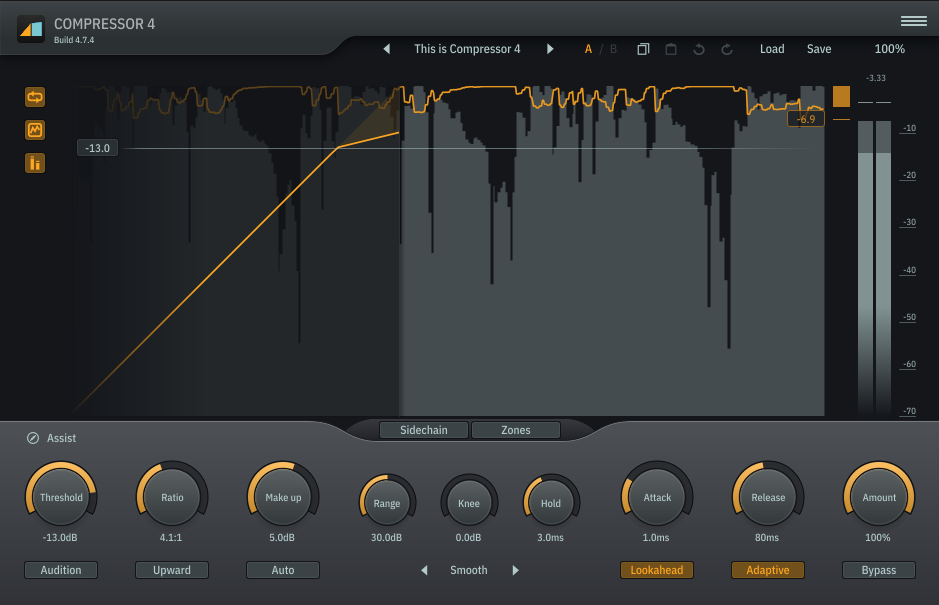Image resolution: width=939 pixels, height=605 pixels.
Task: Disable Adaptive release
Action: click(768, 570)
